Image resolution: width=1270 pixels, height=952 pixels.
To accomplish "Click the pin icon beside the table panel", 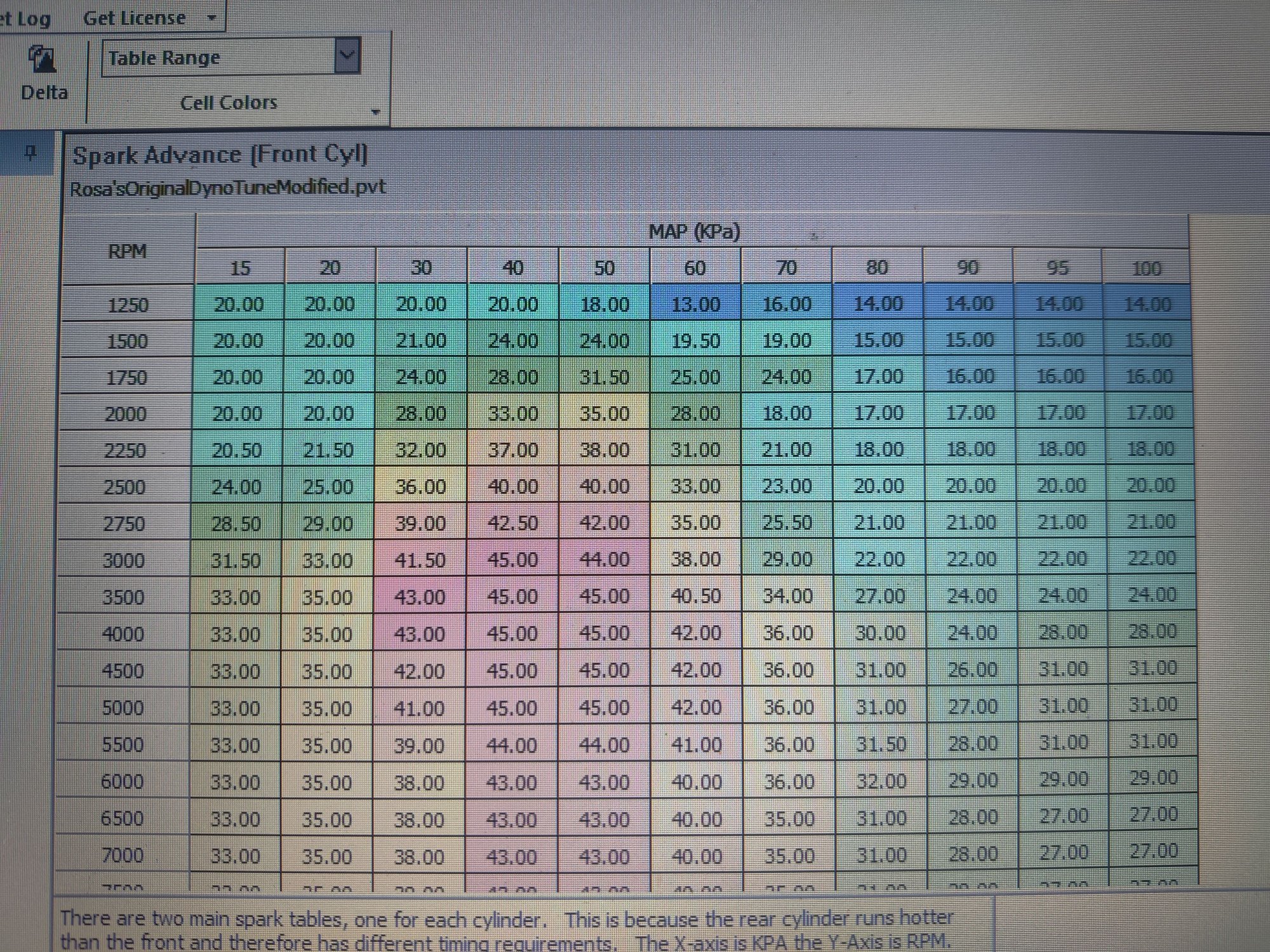I will [x=30, y=152].
